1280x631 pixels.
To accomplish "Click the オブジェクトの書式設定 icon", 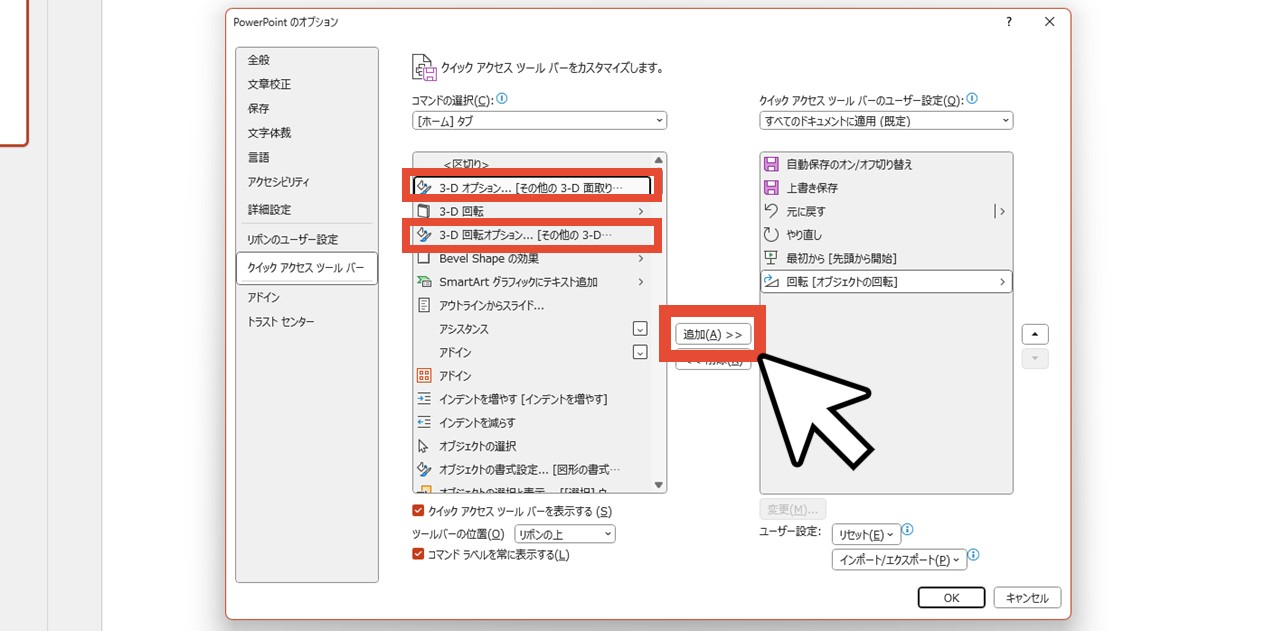I will (424, 469).
